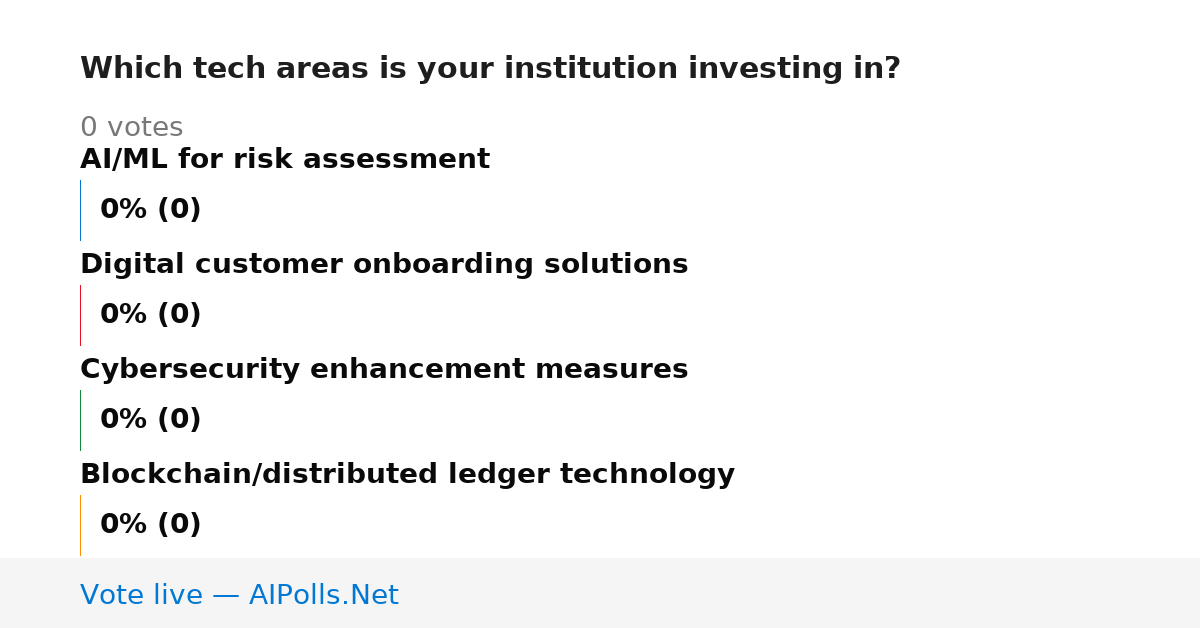The height and width of the screenshot is (628, 1200).
Task: Open the Vote live — AIPolls.Net link
Action: (x=239, y=596)
